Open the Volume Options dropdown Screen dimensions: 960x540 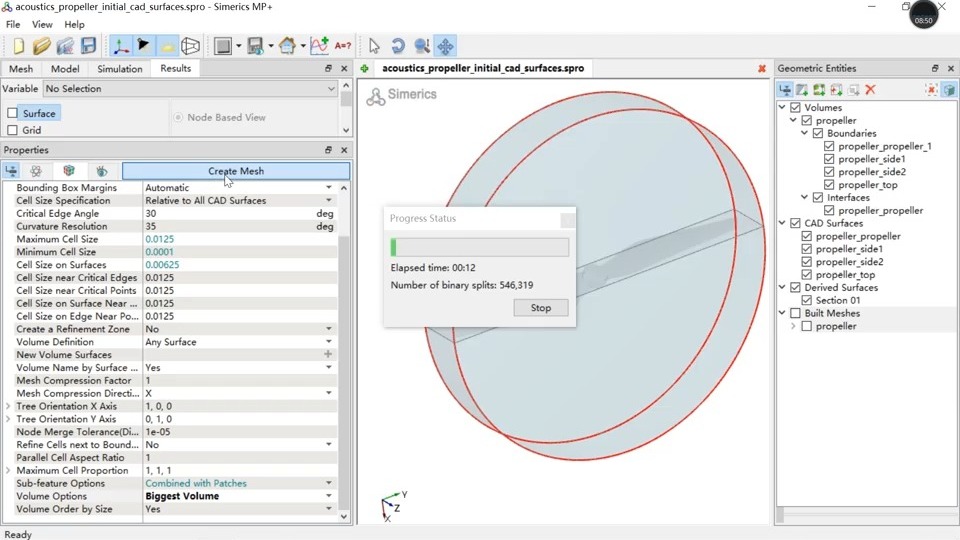tap(329, 496)
